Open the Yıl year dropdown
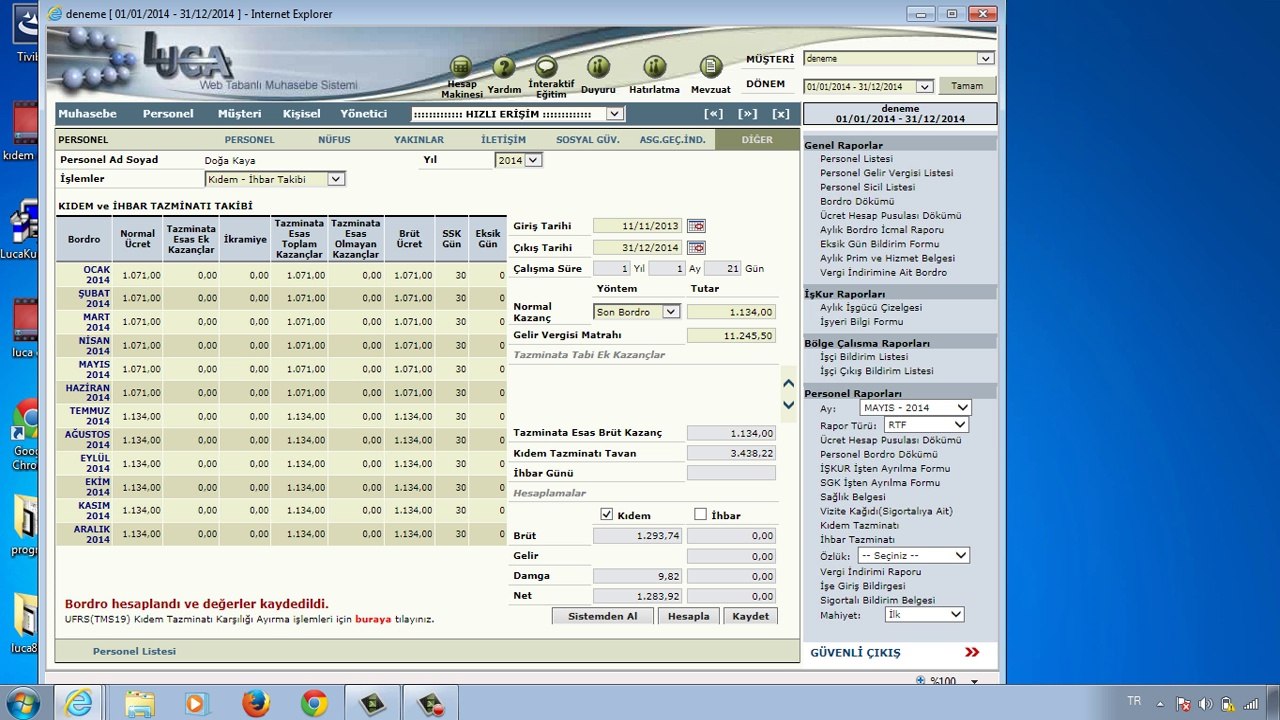Viewport: 1280px width, 720px height. coord(518,160)
